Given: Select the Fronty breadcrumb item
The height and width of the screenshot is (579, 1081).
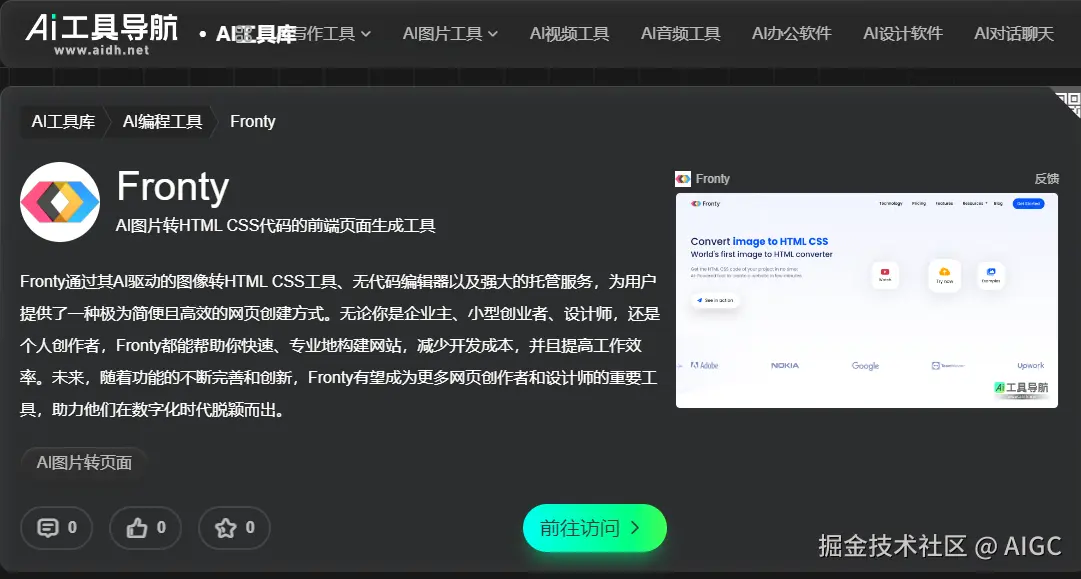Looking at the screenshot, I should click(x=252, y=122).
